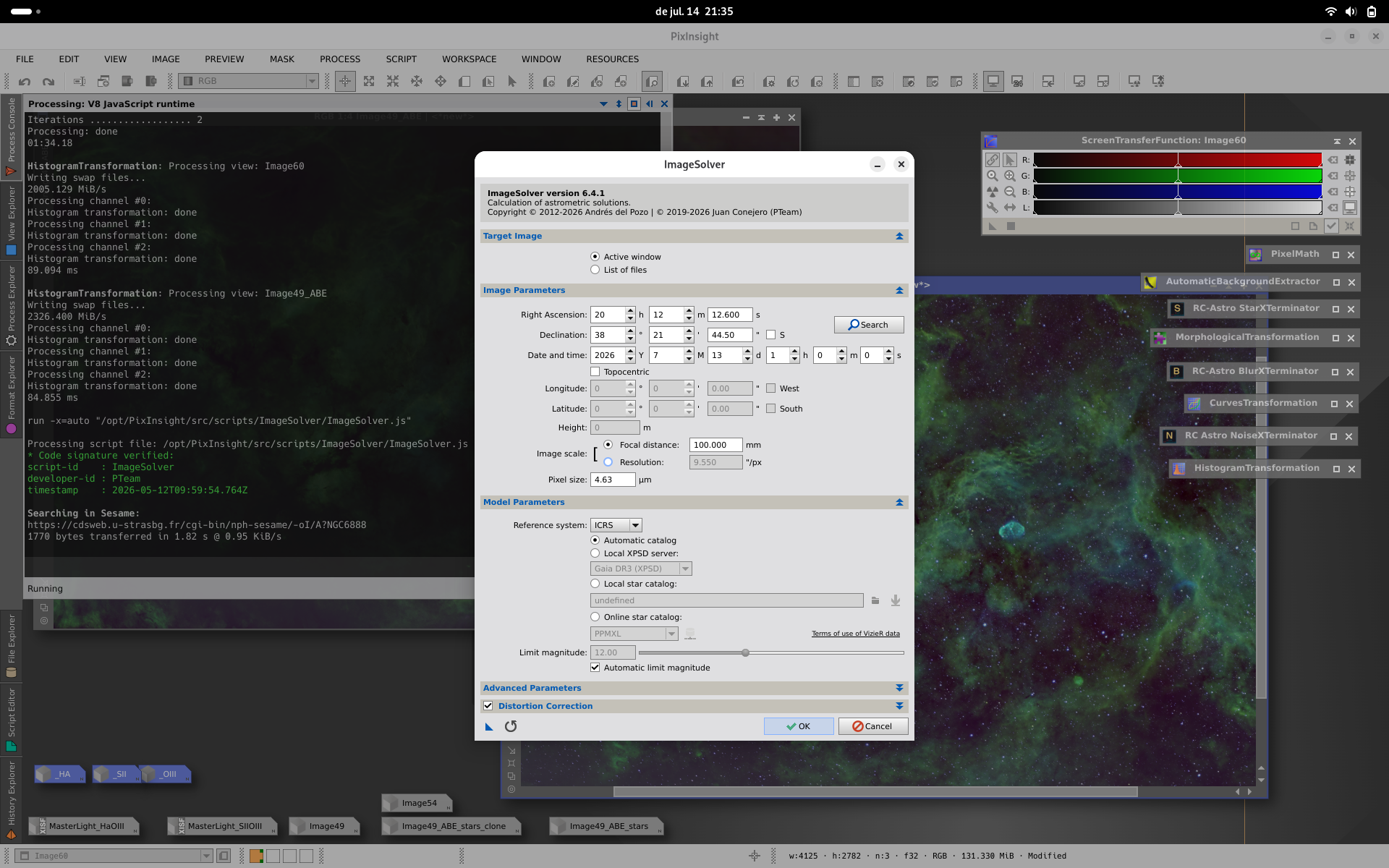Click the four-way Pan mode icon
The image size is (1389, 868).
coord(441,82)
